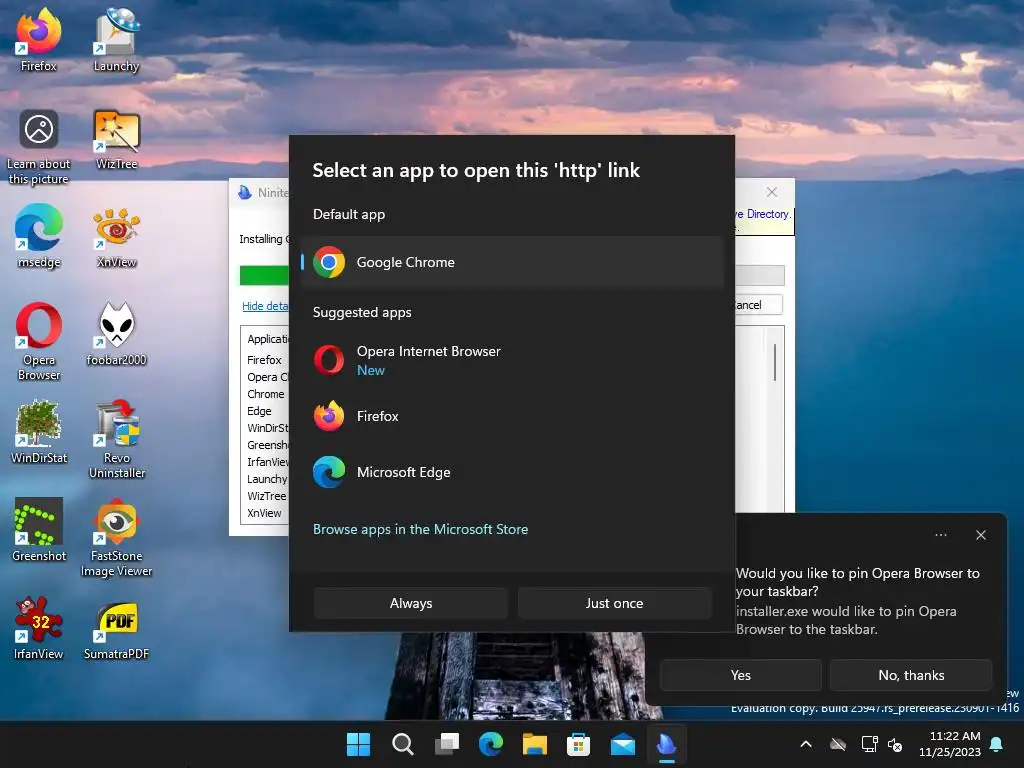
Task: Open the clock showing 11:22 AM
Action: click(x=950, y=744)
